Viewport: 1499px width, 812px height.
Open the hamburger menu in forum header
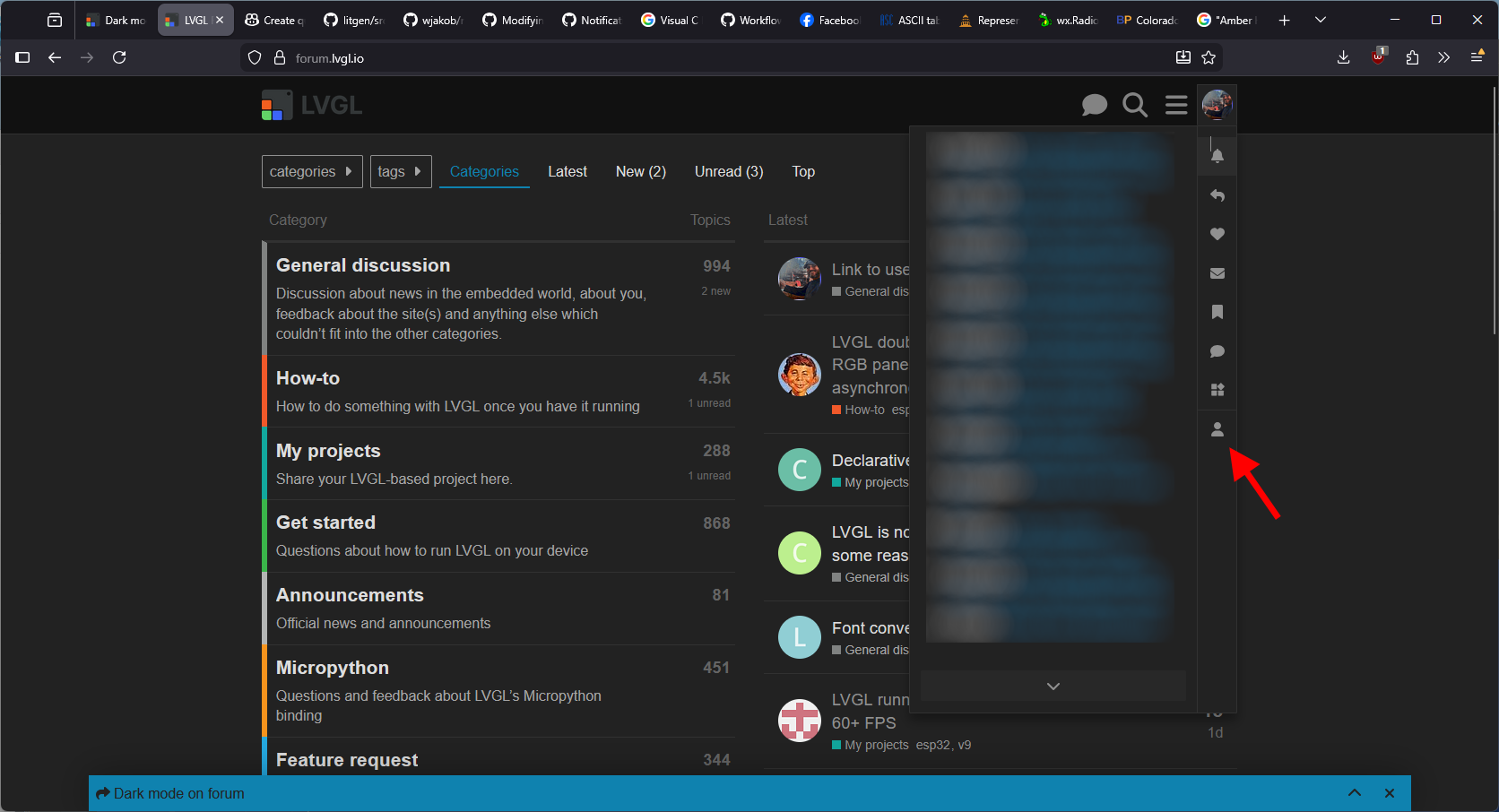pos(1176,105)
